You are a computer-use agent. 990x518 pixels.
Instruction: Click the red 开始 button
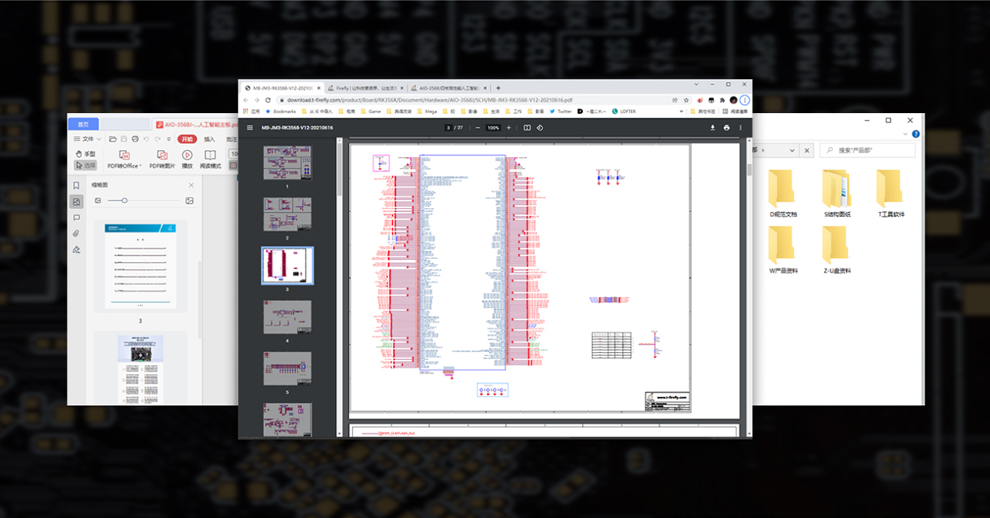(x=187, y=139)
